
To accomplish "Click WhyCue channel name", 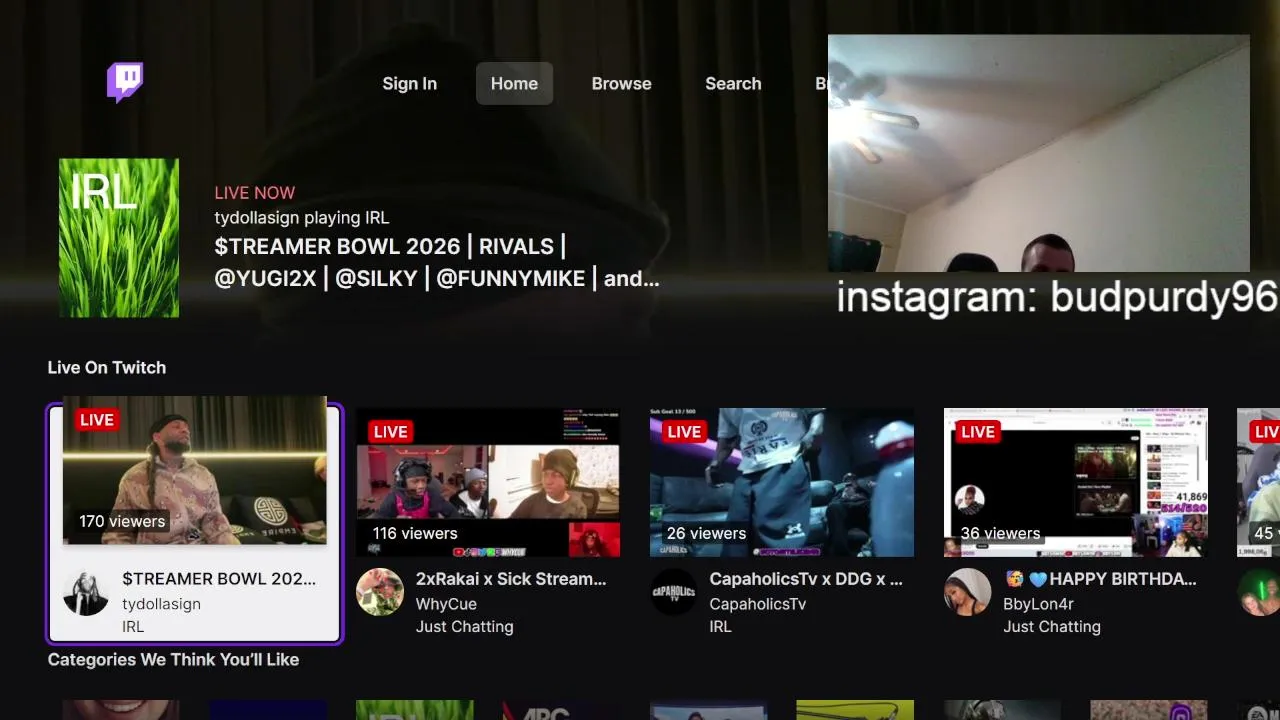I will (446, 604).
